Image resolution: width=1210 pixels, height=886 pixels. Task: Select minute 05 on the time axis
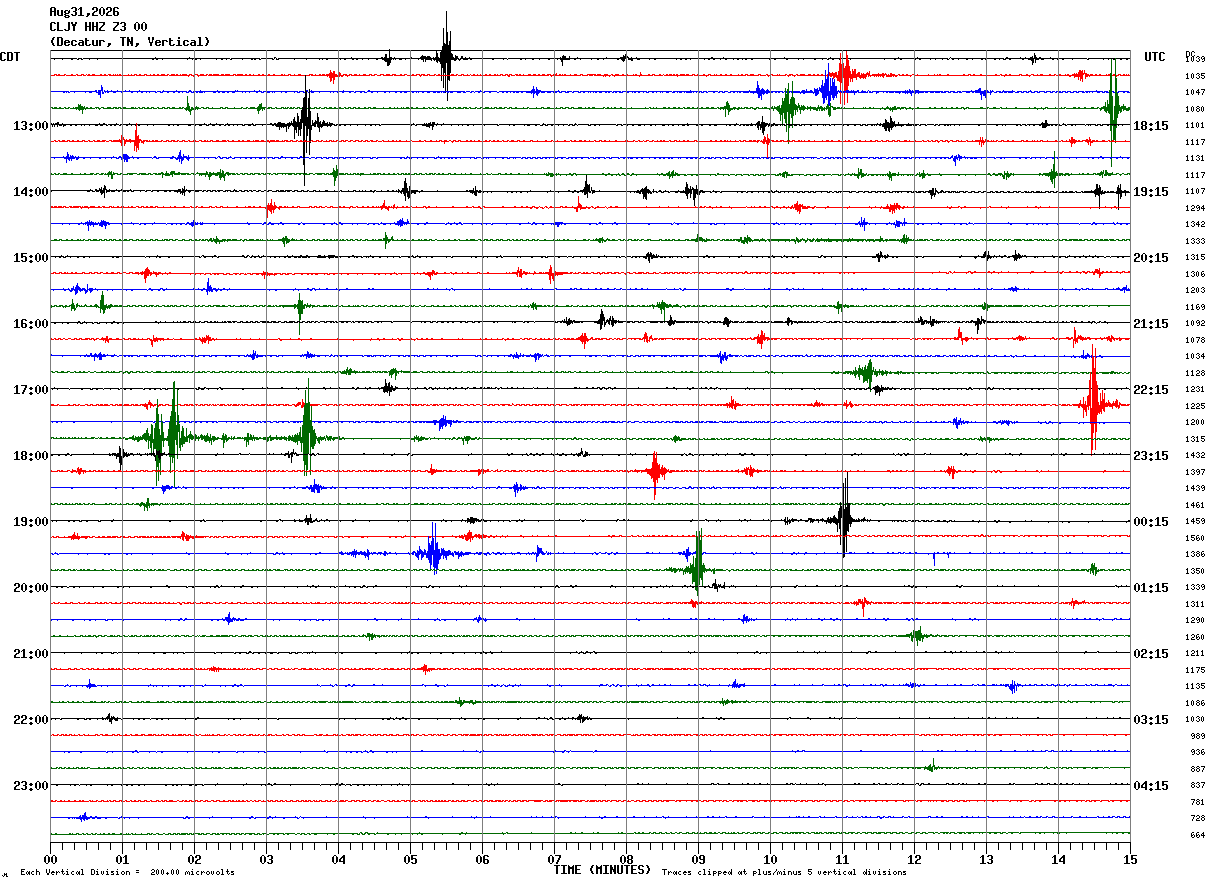pyautogui.click(x=410, y=859)
